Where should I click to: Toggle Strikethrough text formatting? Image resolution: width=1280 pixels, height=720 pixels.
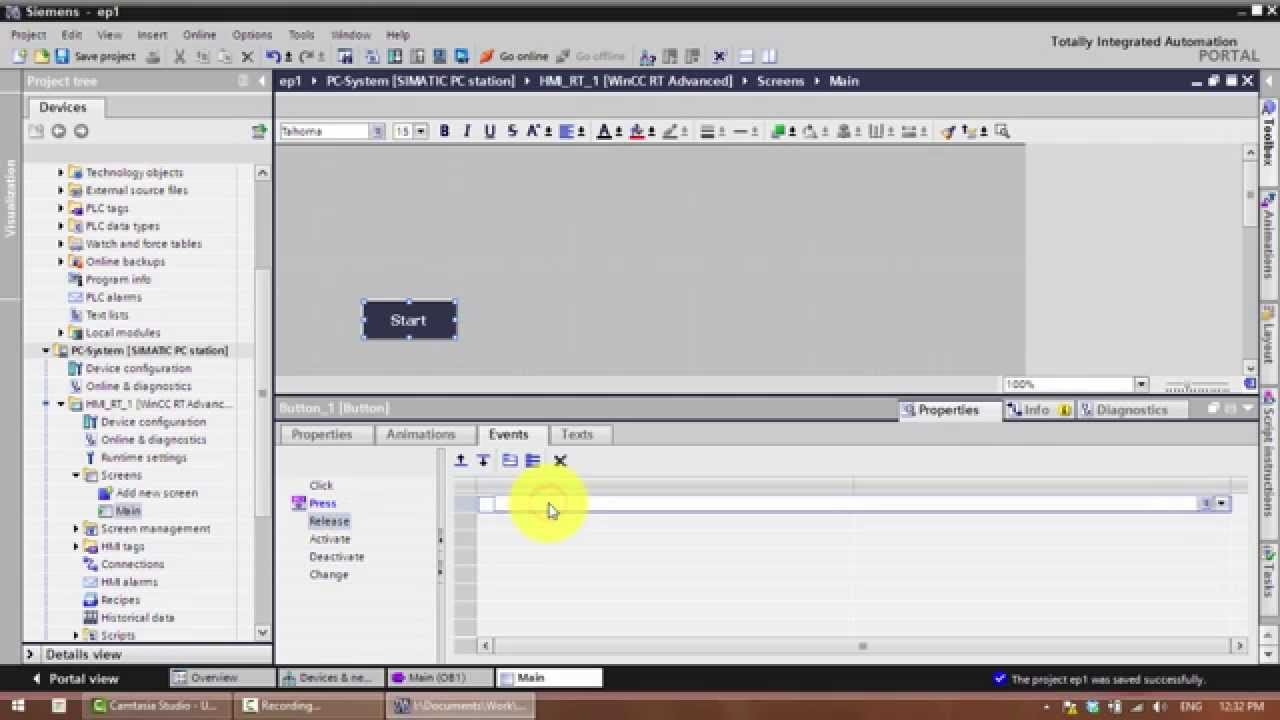[512, 131]
